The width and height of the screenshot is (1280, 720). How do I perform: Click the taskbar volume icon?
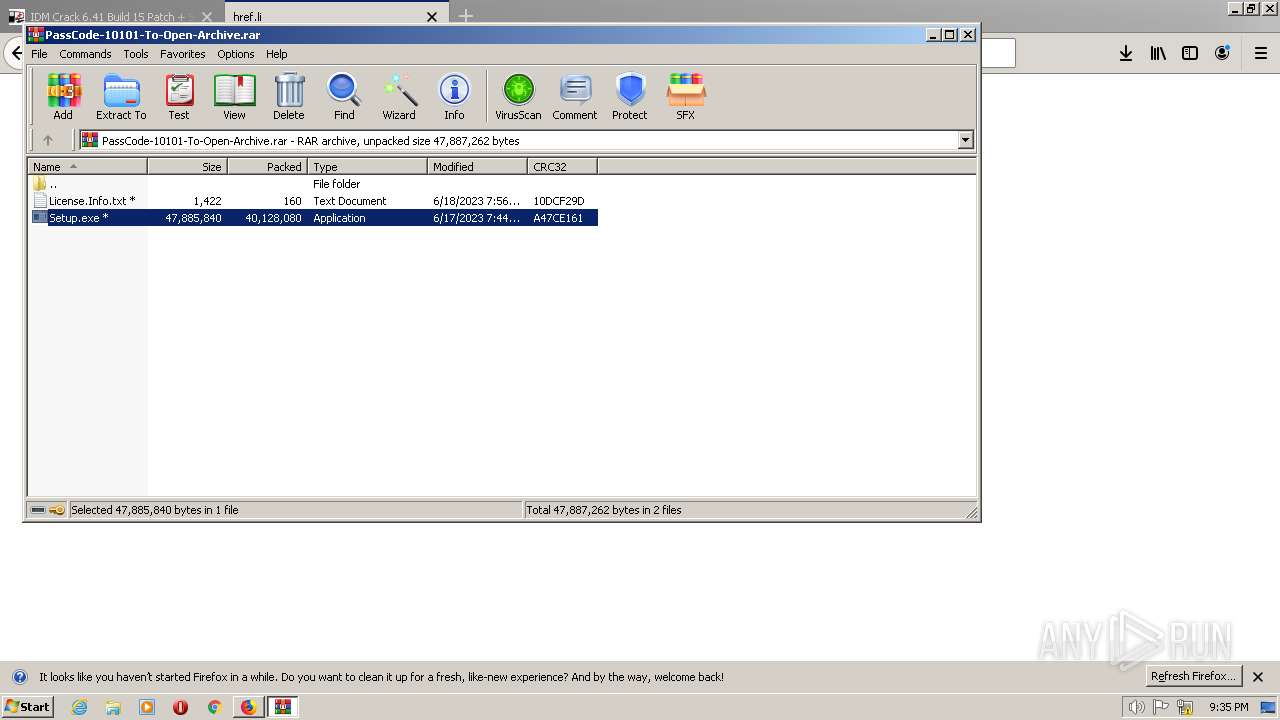(1136, 707)
